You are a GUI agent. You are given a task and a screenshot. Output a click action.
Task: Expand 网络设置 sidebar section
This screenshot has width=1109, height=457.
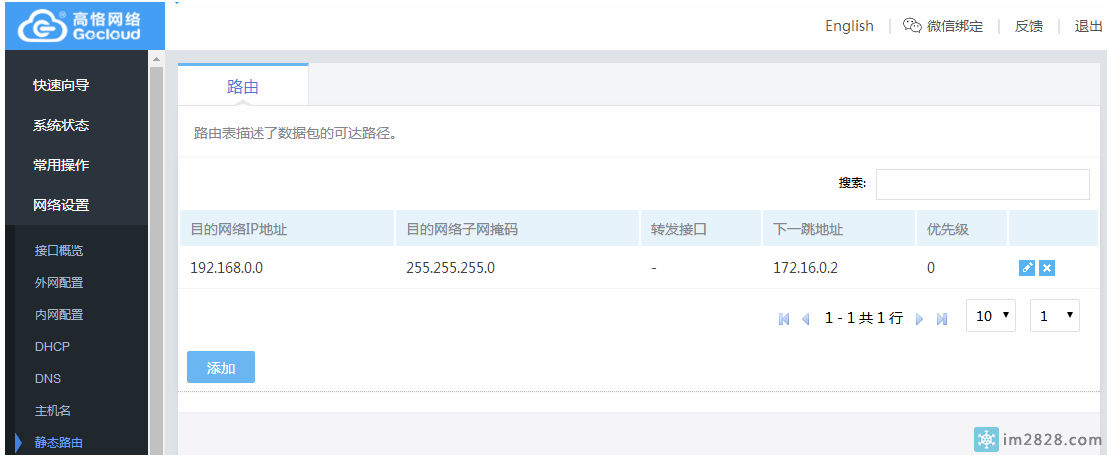click(x=61, y=205)
